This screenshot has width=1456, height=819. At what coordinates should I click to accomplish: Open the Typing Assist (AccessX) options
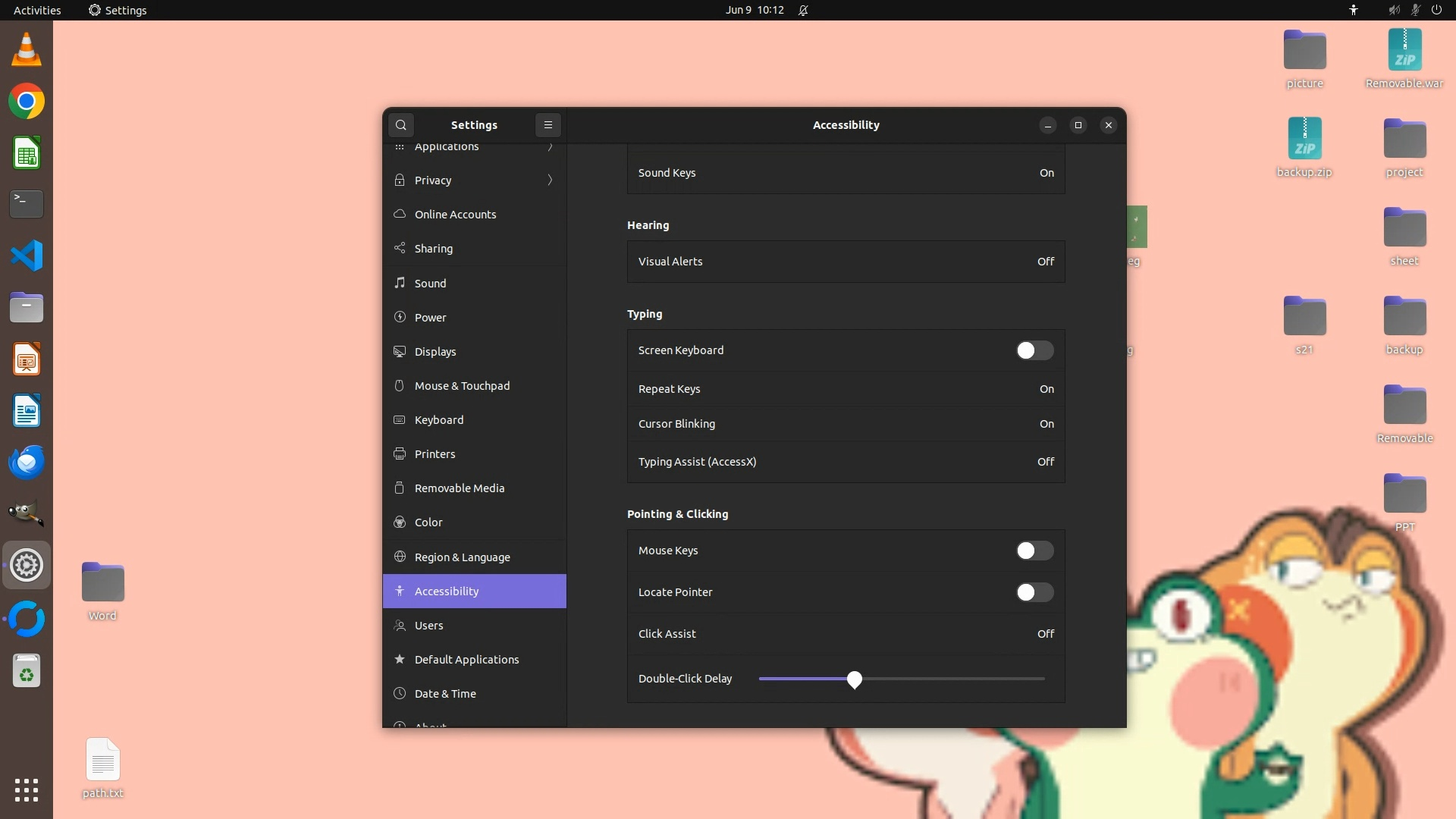click(x=846, y=462)
